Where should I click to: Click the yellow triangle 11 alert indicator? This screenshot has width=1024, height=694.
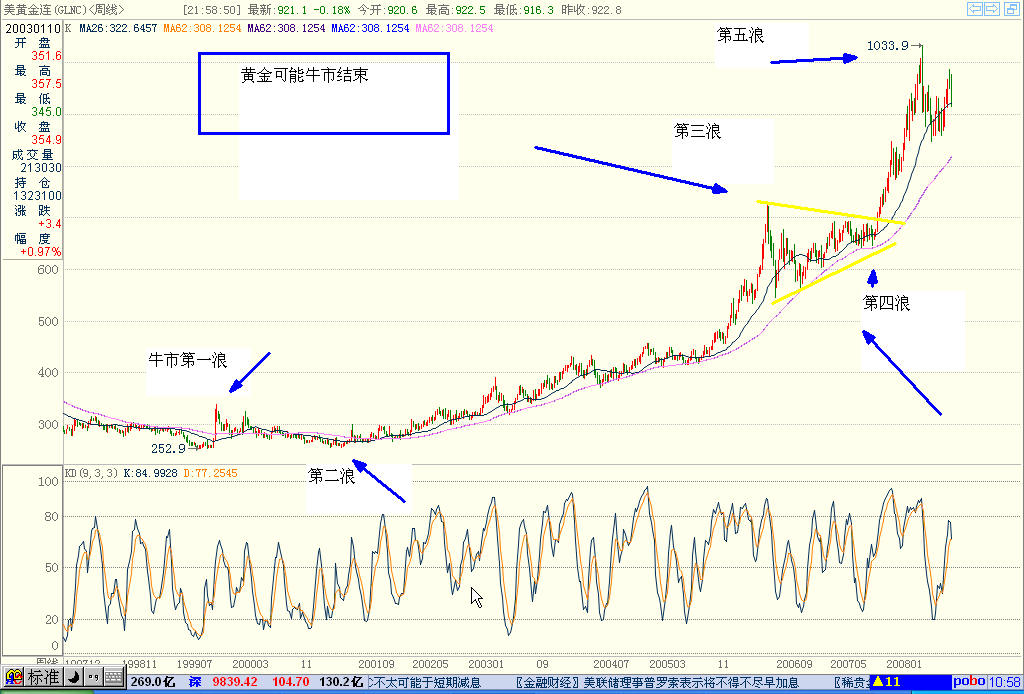tap(888, 682)
